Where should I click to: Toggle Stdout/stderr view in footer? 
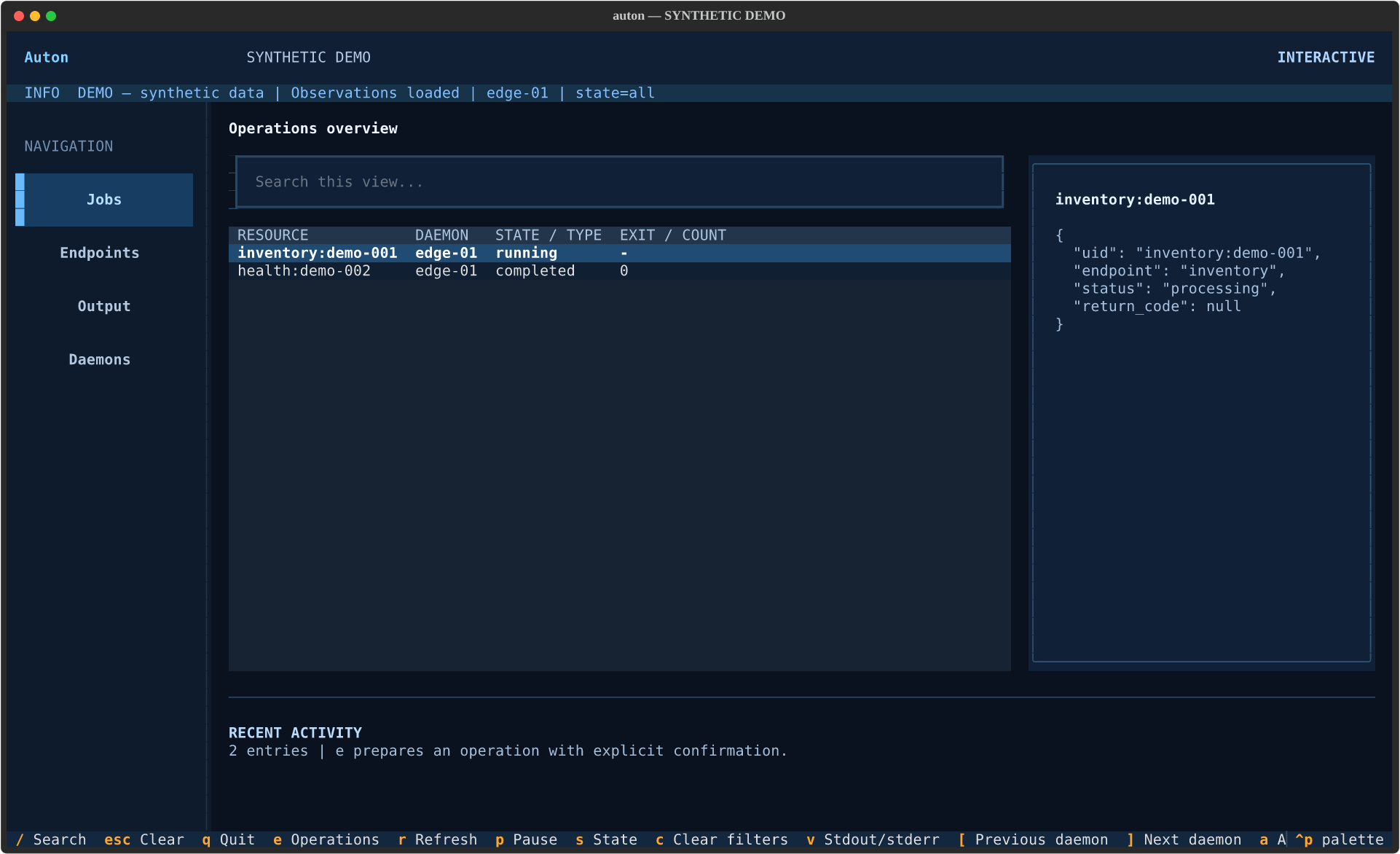[873, 839]
